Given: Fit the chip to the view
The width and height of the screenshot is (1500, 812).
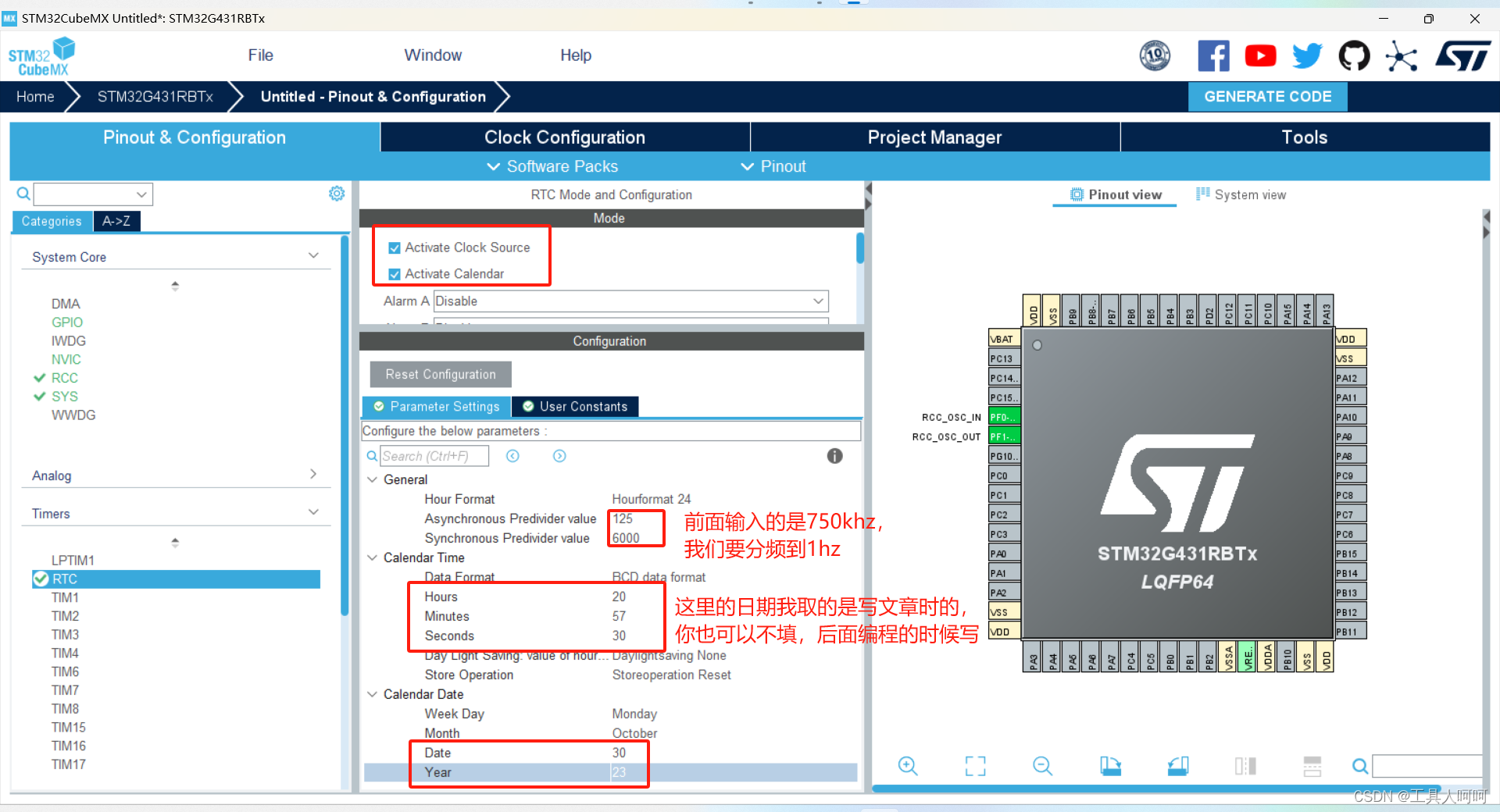Looking at the screenshot, I should pos(975,766).
